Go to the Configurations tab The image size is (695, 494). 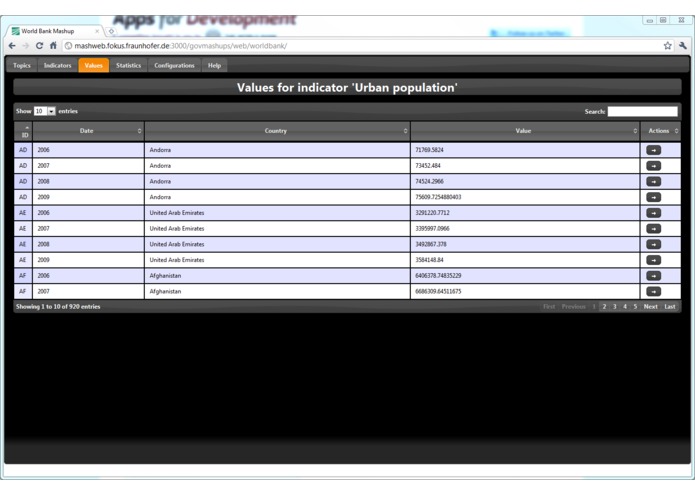[x=174, y=65]
